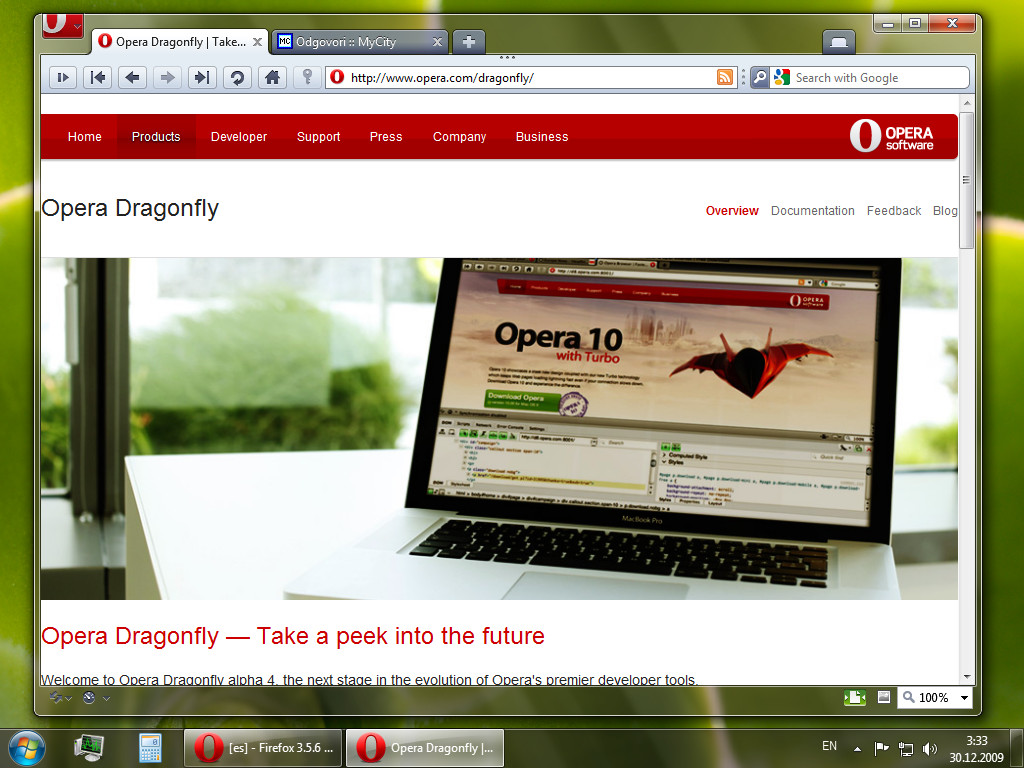Open the Opera Unite status menu
1024x768 pixels.
96,697
